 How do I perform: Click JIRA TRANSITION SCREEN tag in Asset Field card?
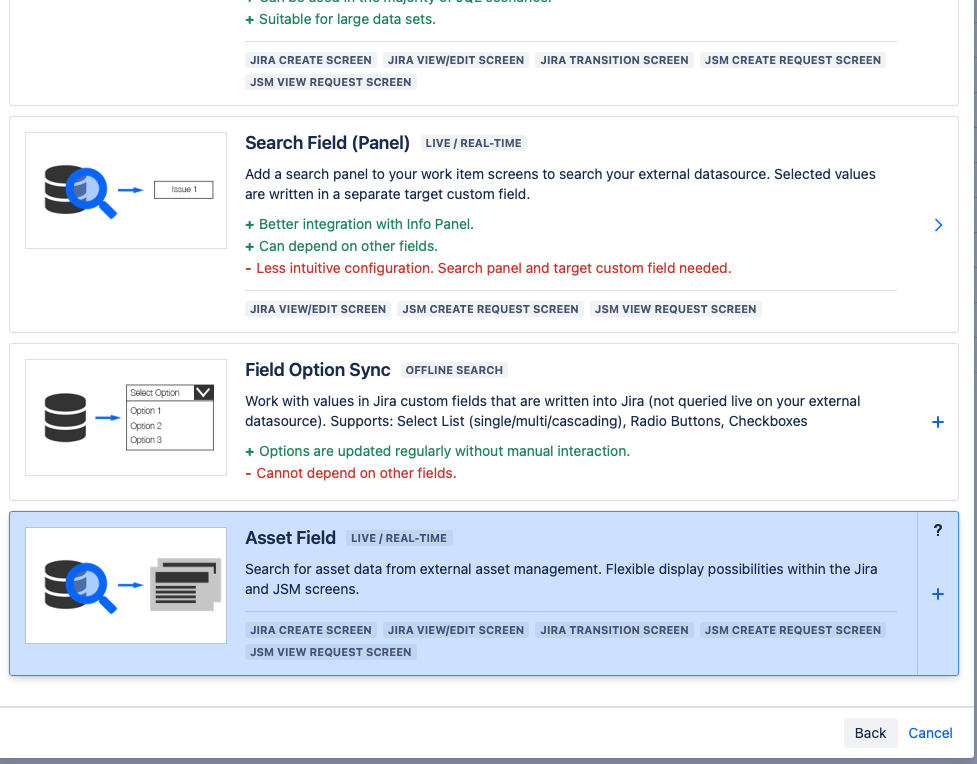pos(614,630)
